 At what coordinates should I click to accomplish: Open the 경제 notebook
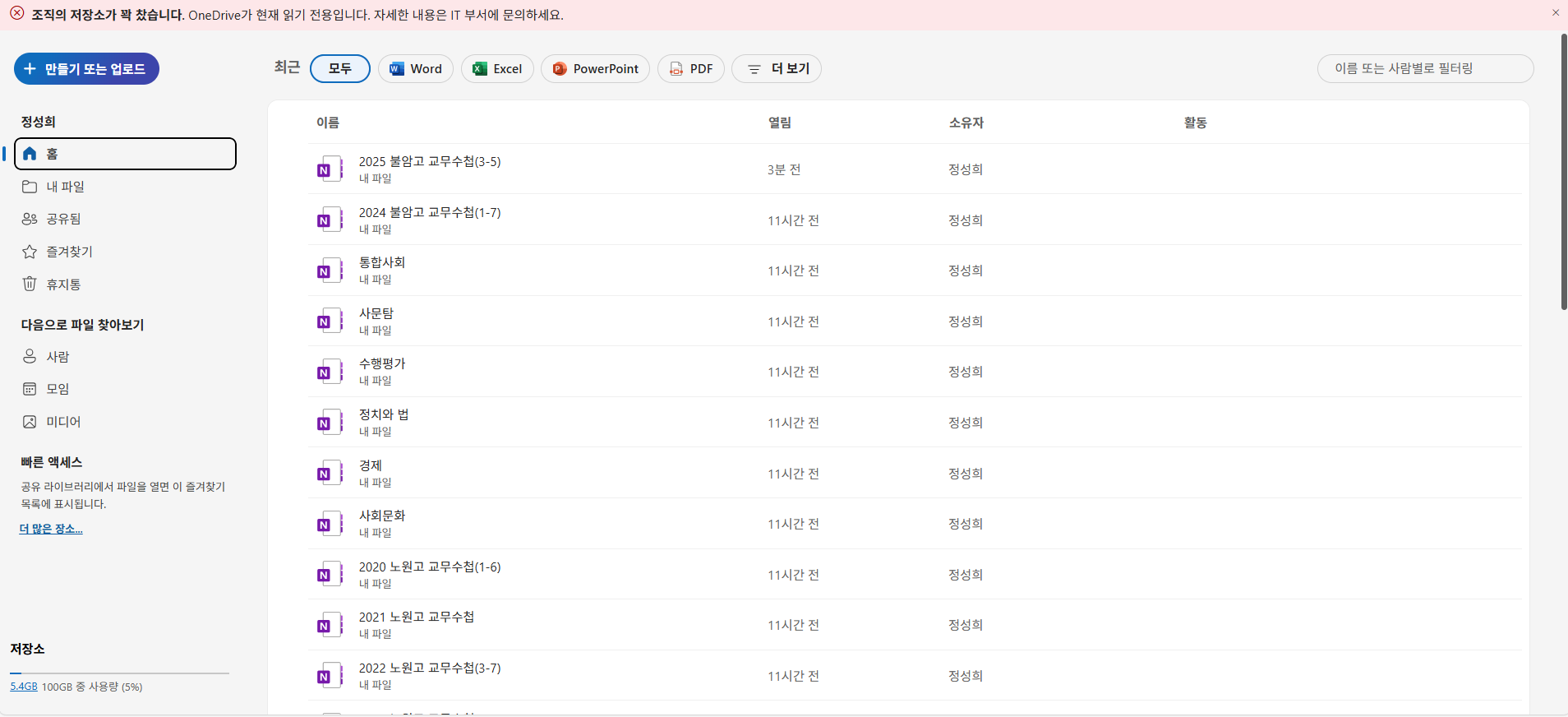point(371,465)
